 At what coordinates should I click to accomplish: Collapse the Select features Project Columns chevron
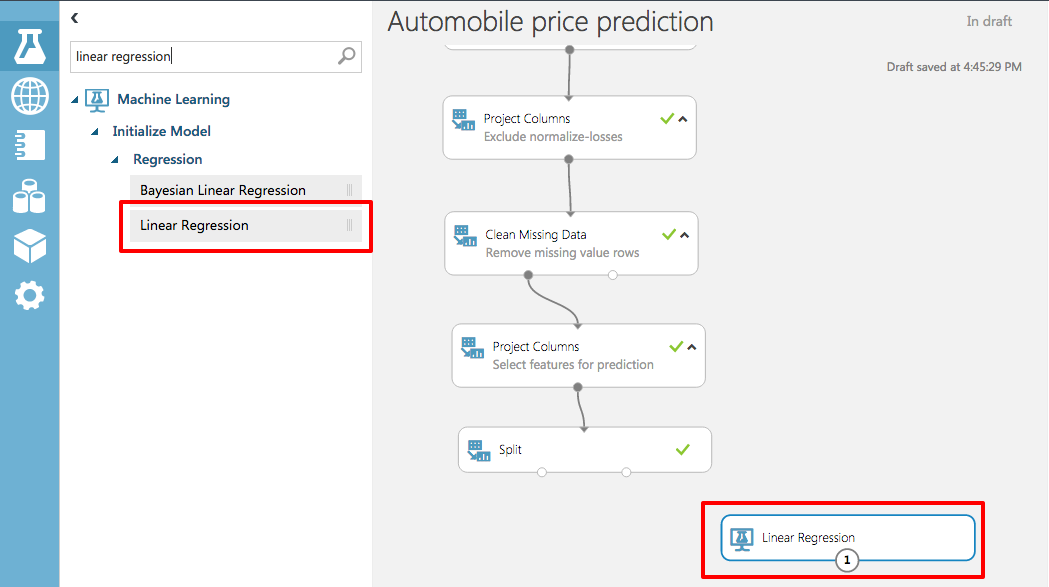click(x=692, y=347)
